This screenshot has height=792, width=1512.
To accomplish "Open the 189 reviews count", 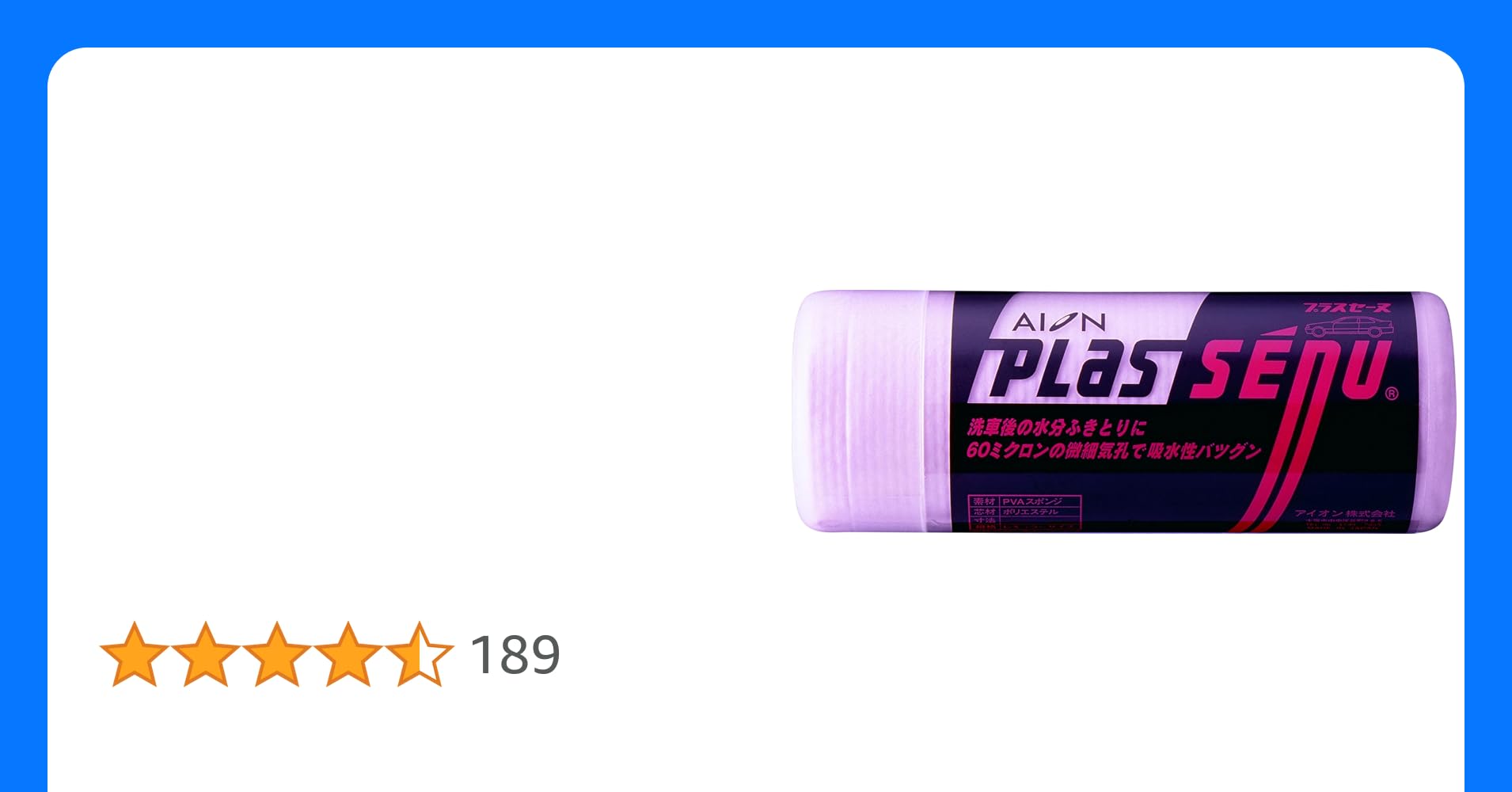I will tap(515, 655).
